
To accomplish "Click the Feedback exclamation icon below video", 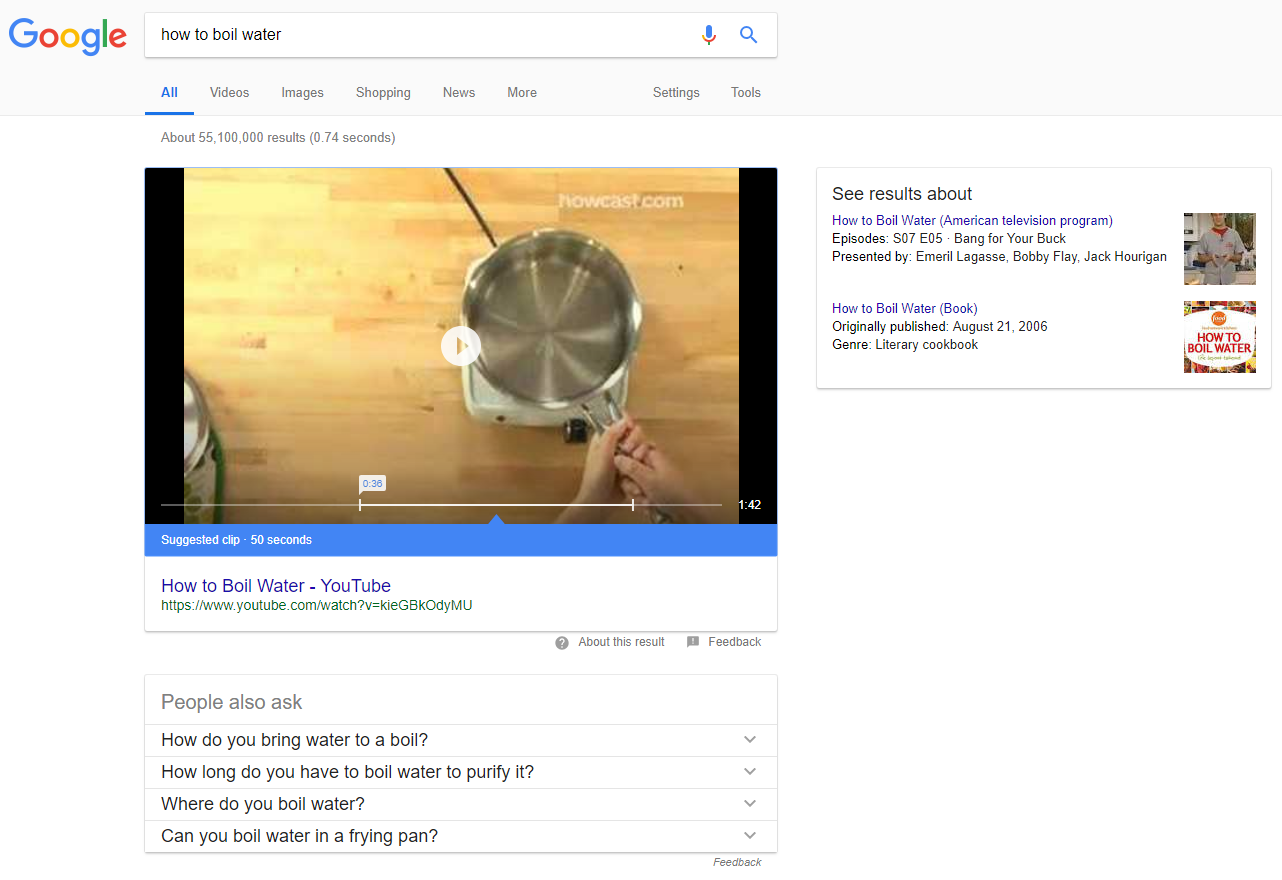I will pos(693,642).
